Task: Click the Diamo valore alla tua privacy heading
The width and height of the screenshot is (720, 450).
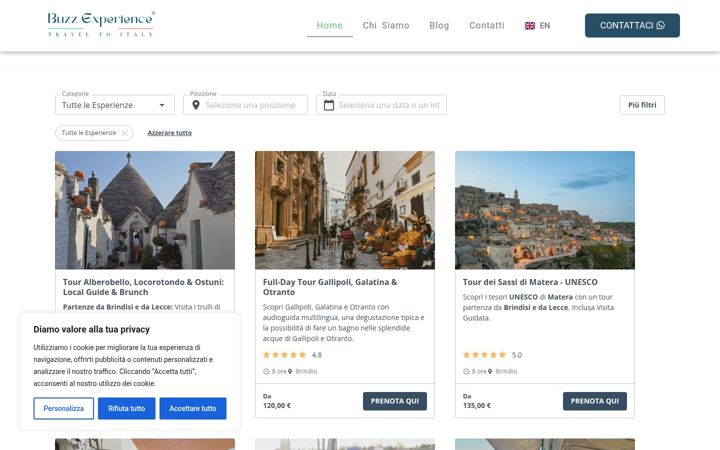Action: tap(91, 329)
